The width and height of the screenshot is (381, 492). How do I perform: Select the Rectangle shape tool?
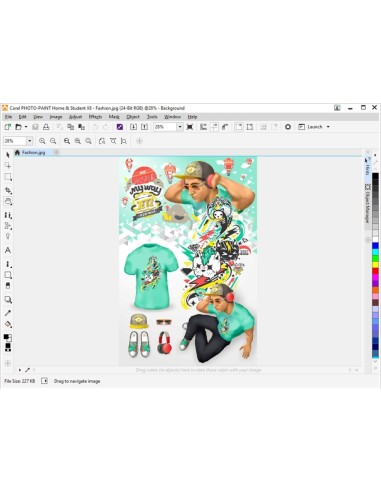click(x=8, y=275)
